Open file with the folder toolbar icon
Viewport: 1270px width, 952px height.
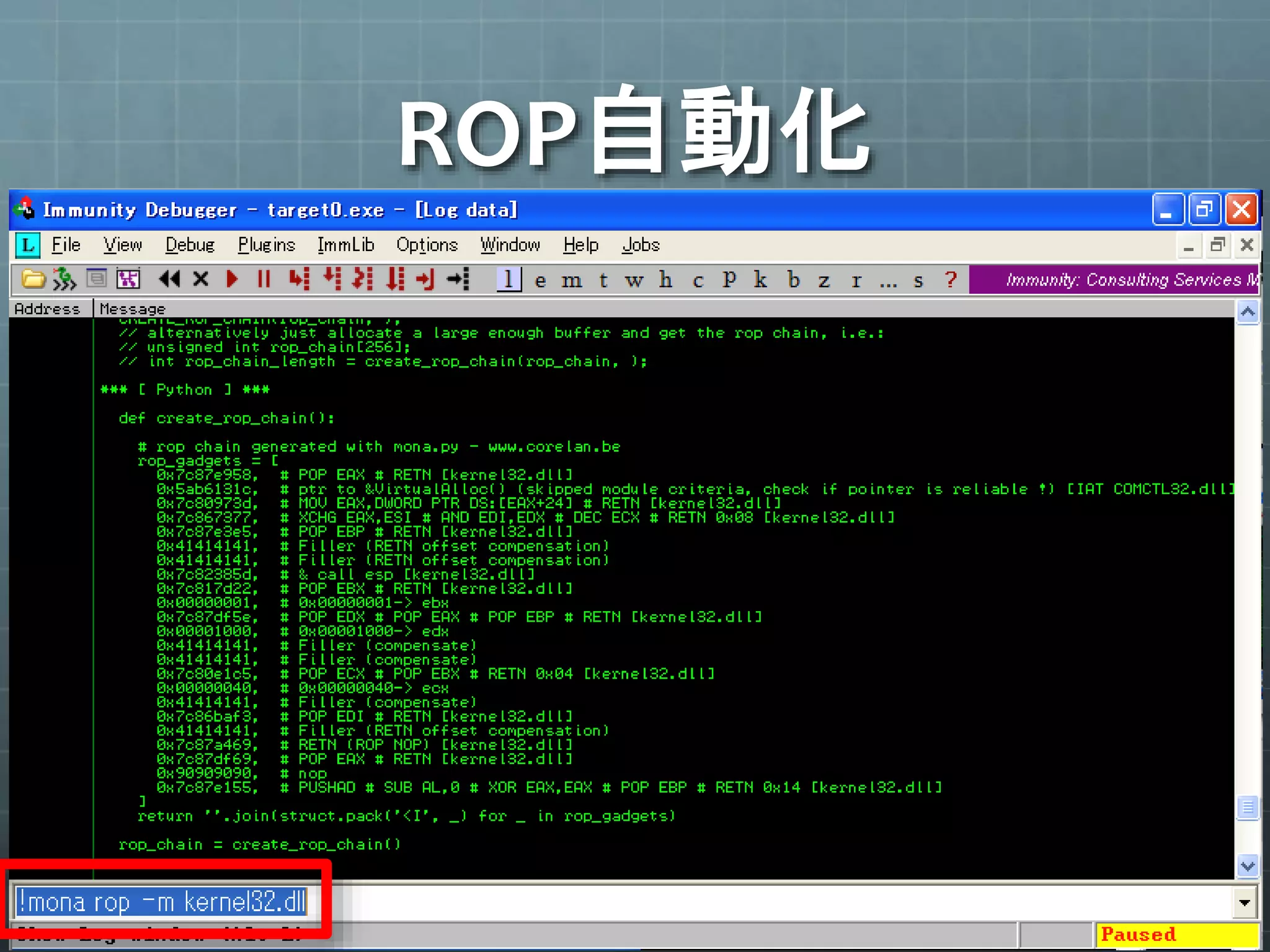coord(33,280)
